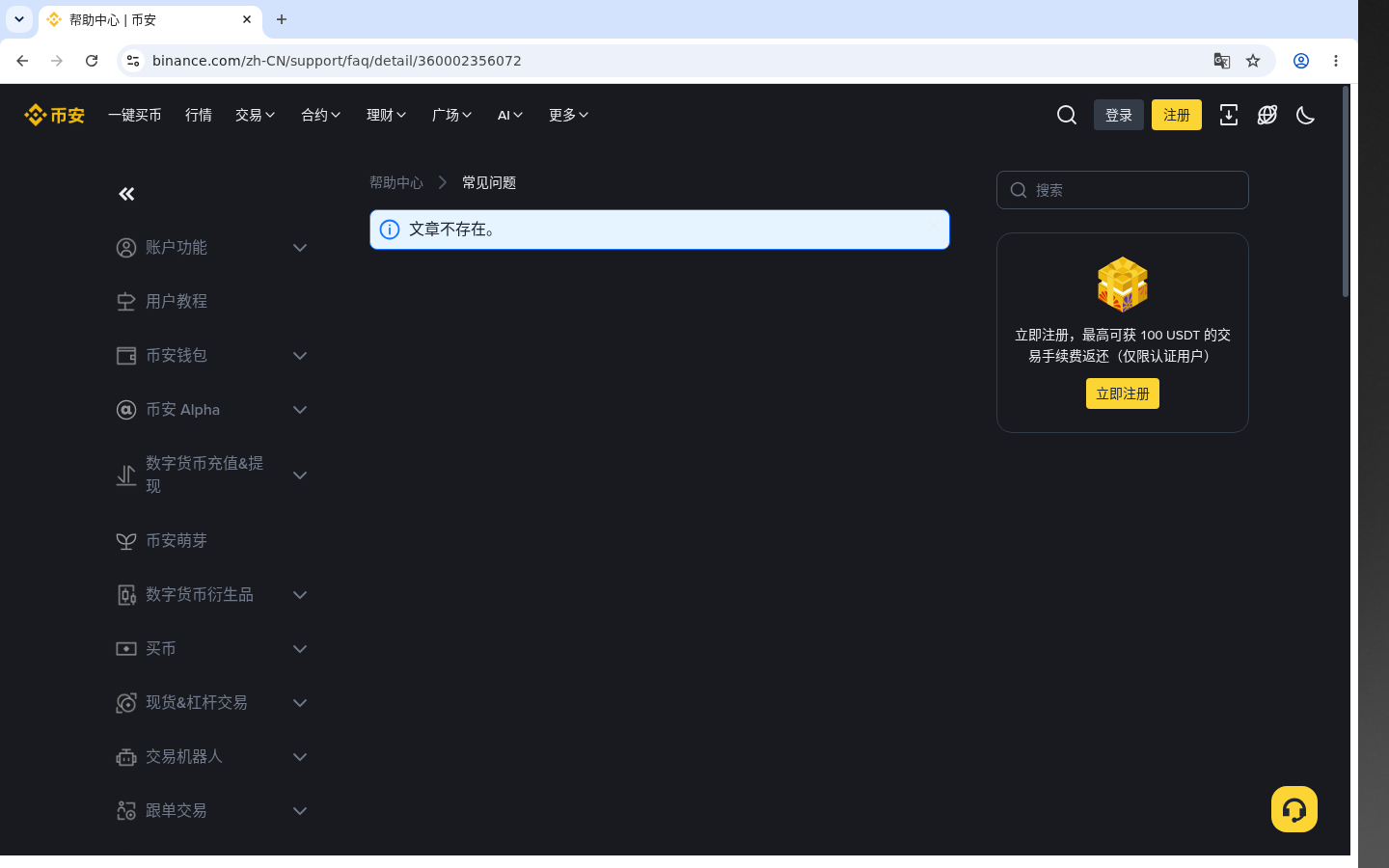Click the 跟单交易 icon

pyautogui.click(x=126, y=811)
